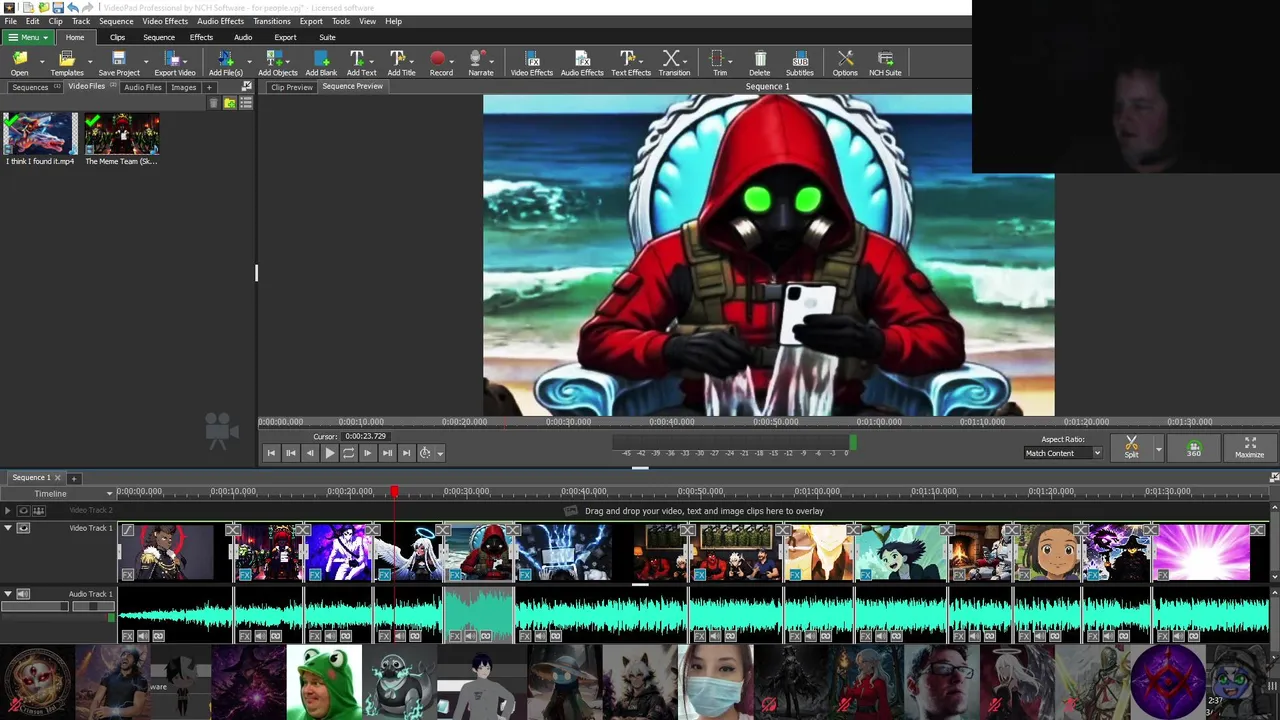Open the Transitions menu
The width and height of the screenshot is (1280, 720).
point(271,21)
